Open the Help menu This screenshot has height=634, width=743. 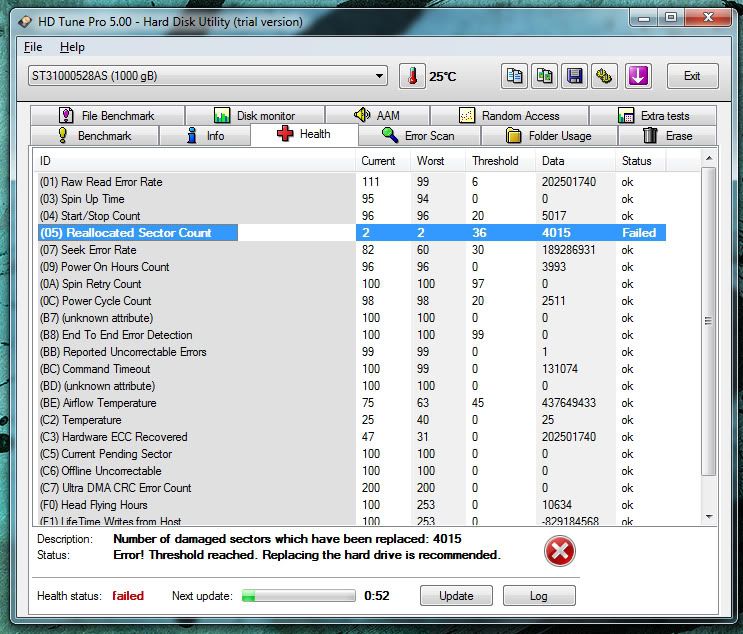[72, 47]
